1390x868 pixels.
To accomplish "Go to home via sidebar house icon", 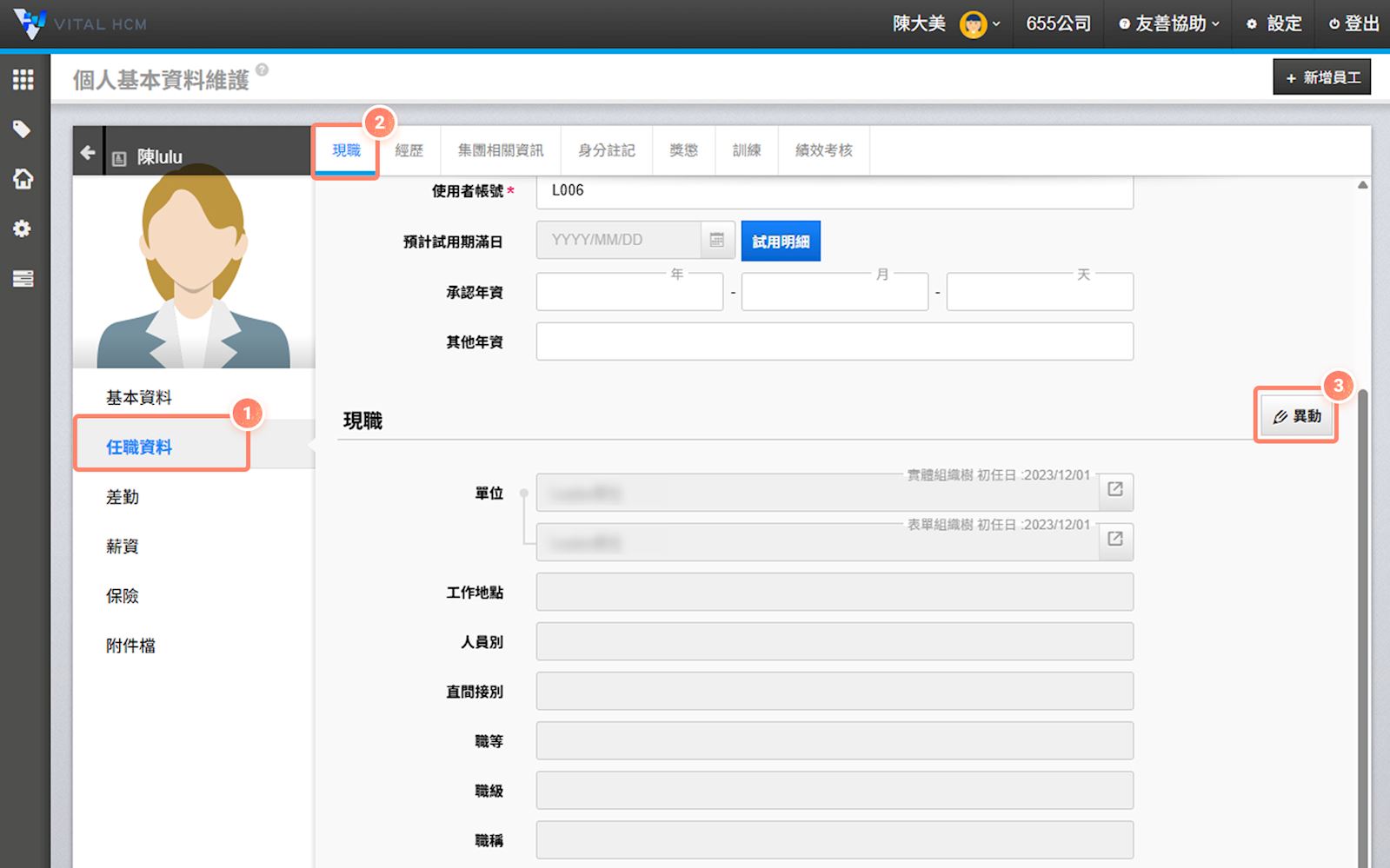I will tap(23, 179).
